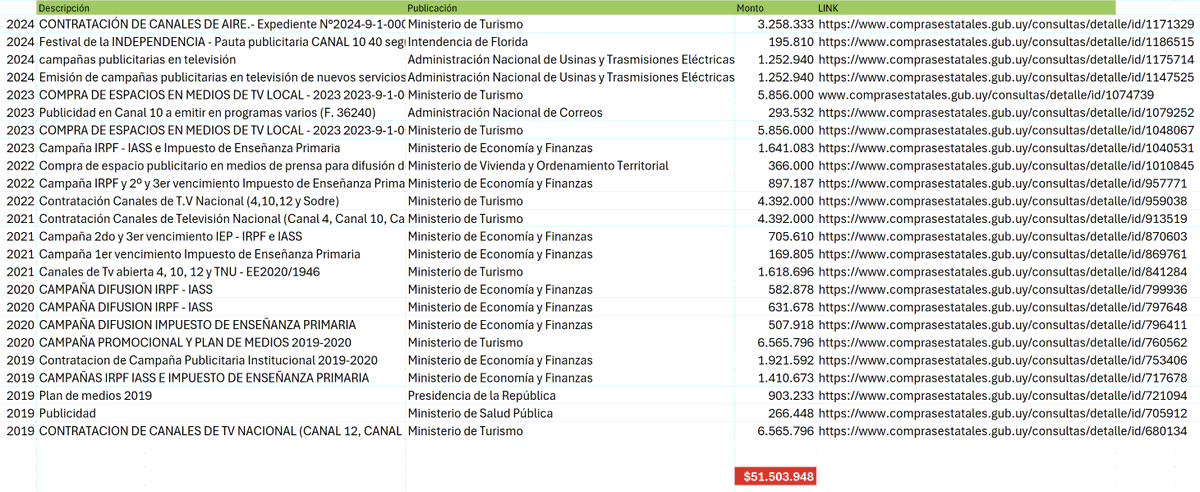Viewport: 1200px width, 492px height.
Task: Select the amount cell 1.618.696
Action: coord(775,272)
